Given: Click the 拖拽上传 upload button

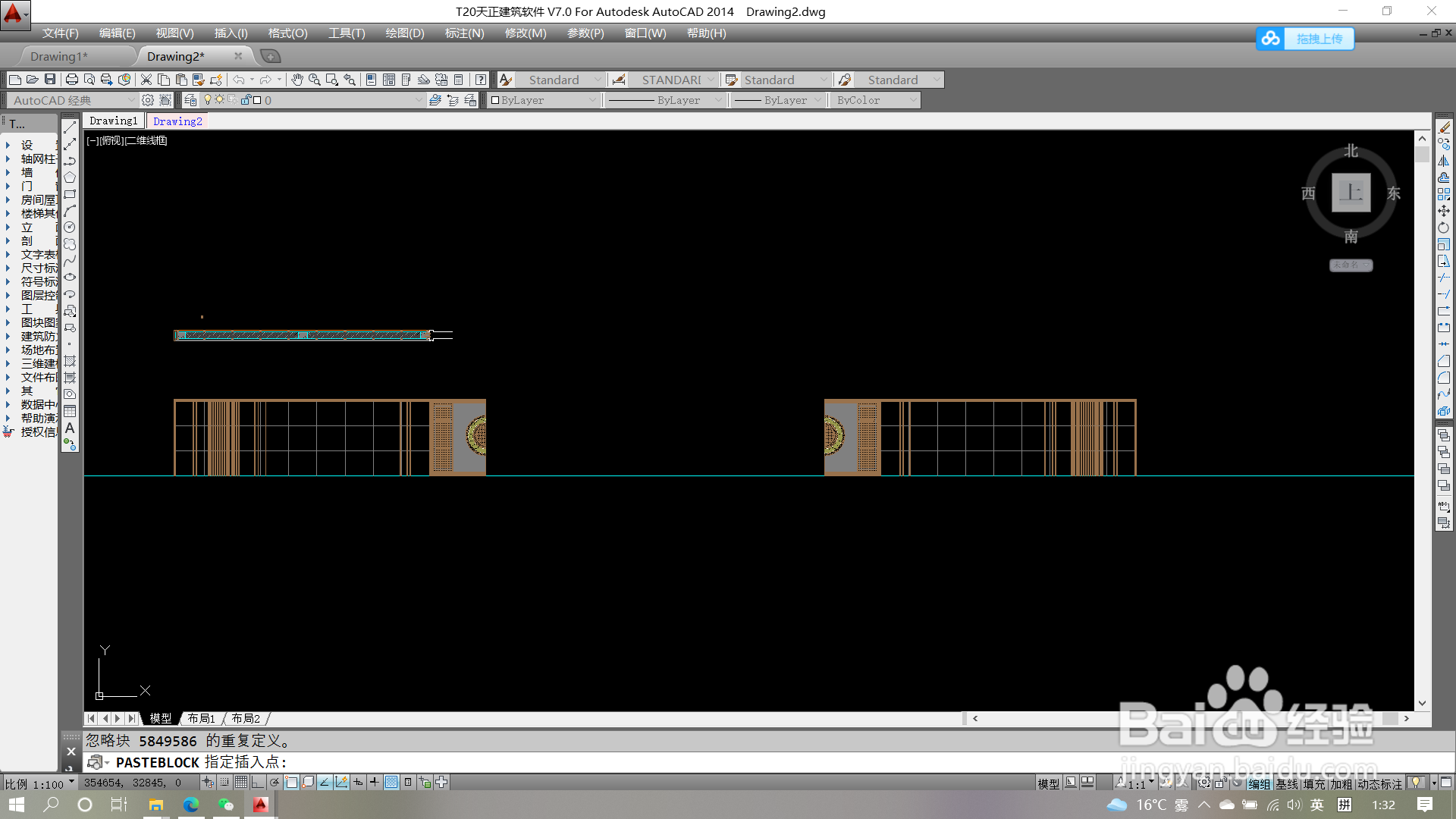Looking at the screenshot, I should pos(1319,39).
